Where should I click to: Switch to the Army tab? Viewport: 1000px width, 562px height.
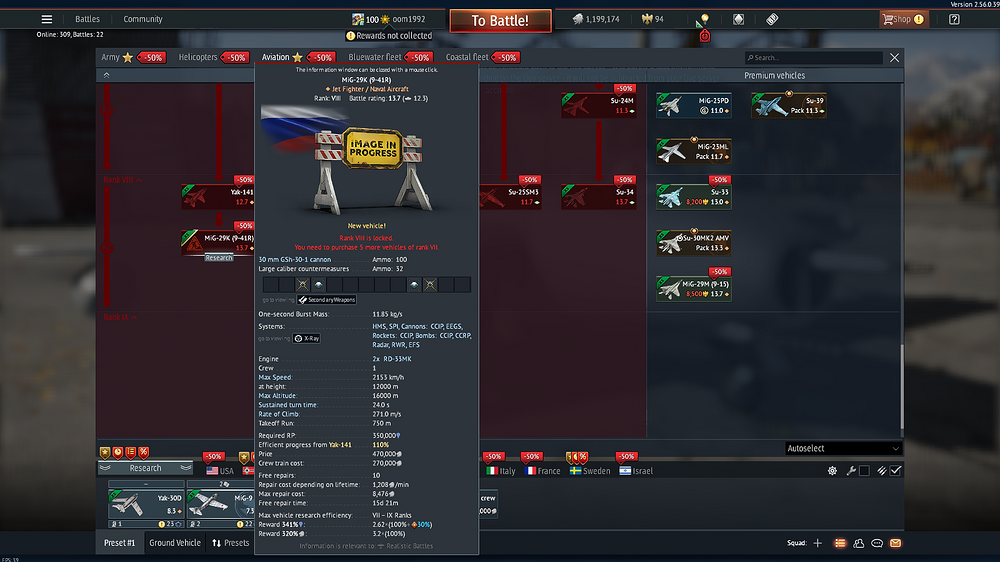point(110,57)
